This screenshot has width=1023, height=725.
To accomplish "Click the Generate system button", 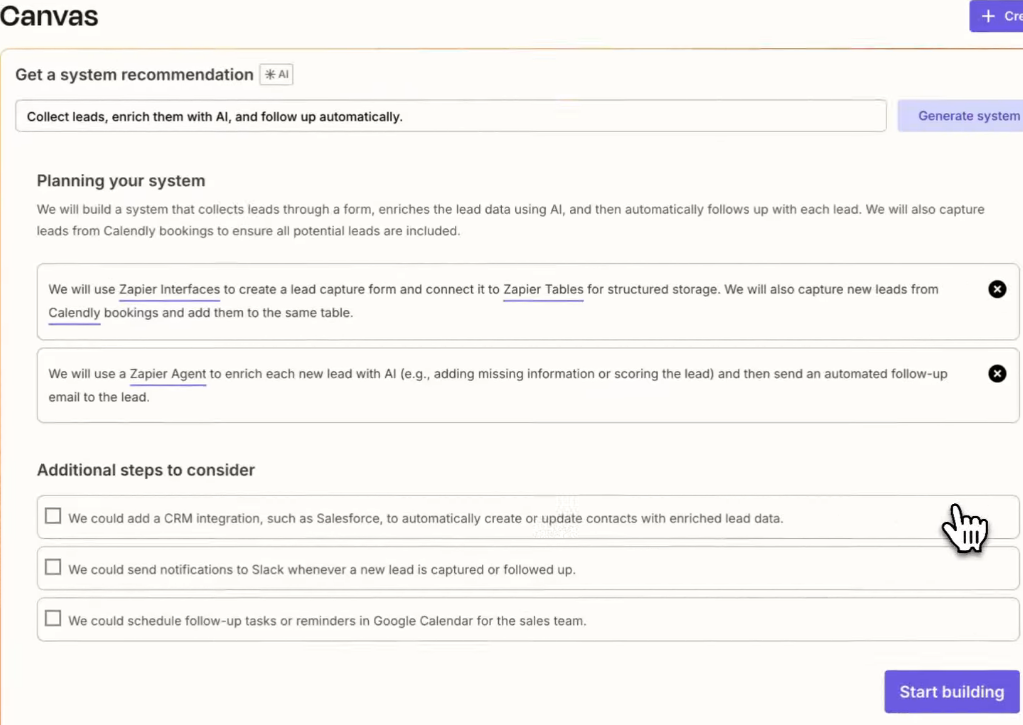I will [x=961, y=116].
